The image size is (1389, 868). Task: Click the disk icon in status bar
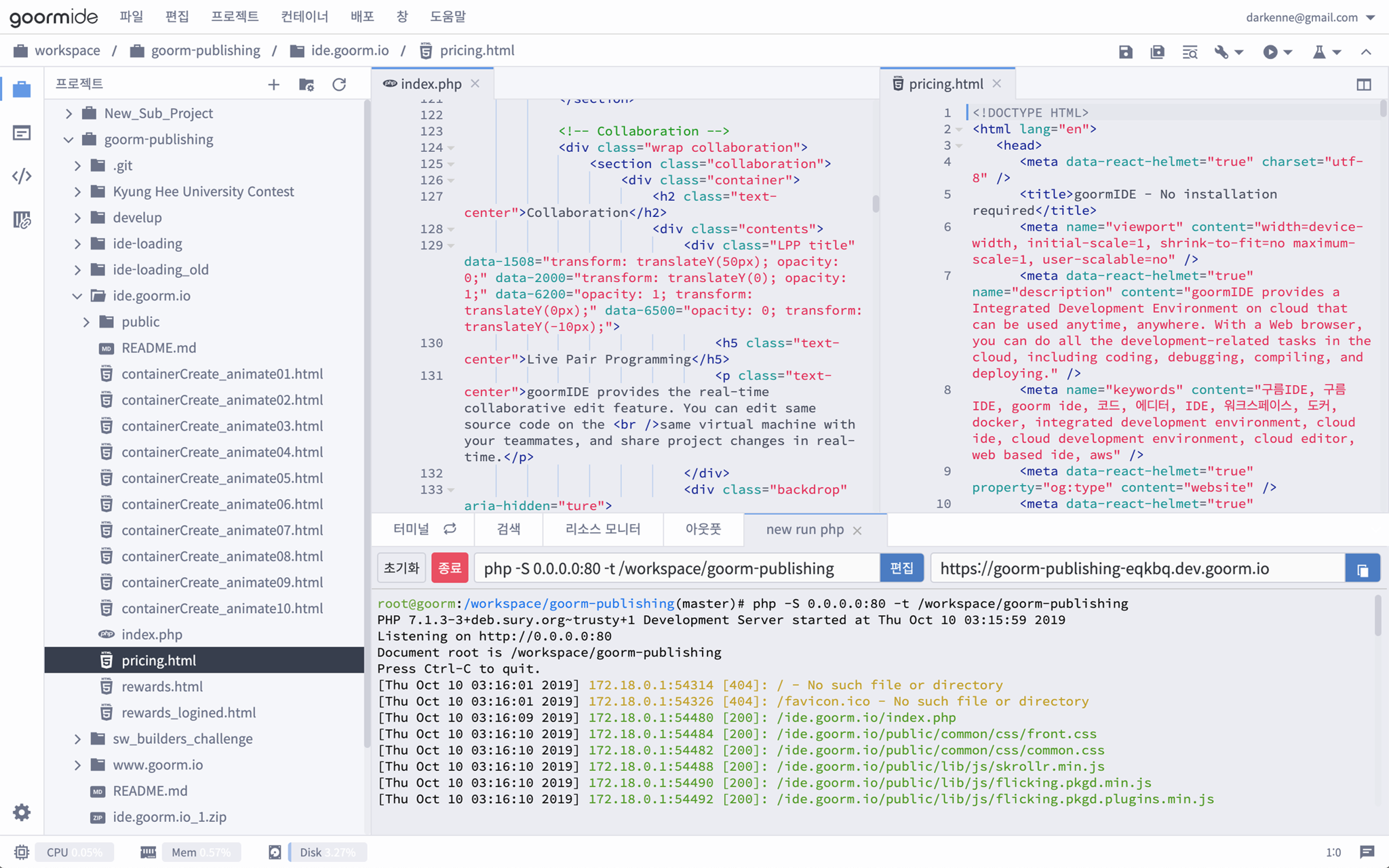(275, 852)
